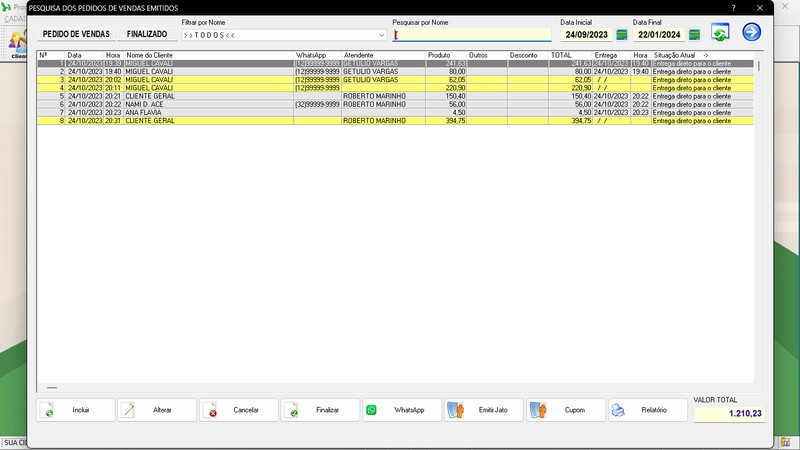
Task: Expand the Filtrar por Nome dropdown
Action: click(381, 35)
